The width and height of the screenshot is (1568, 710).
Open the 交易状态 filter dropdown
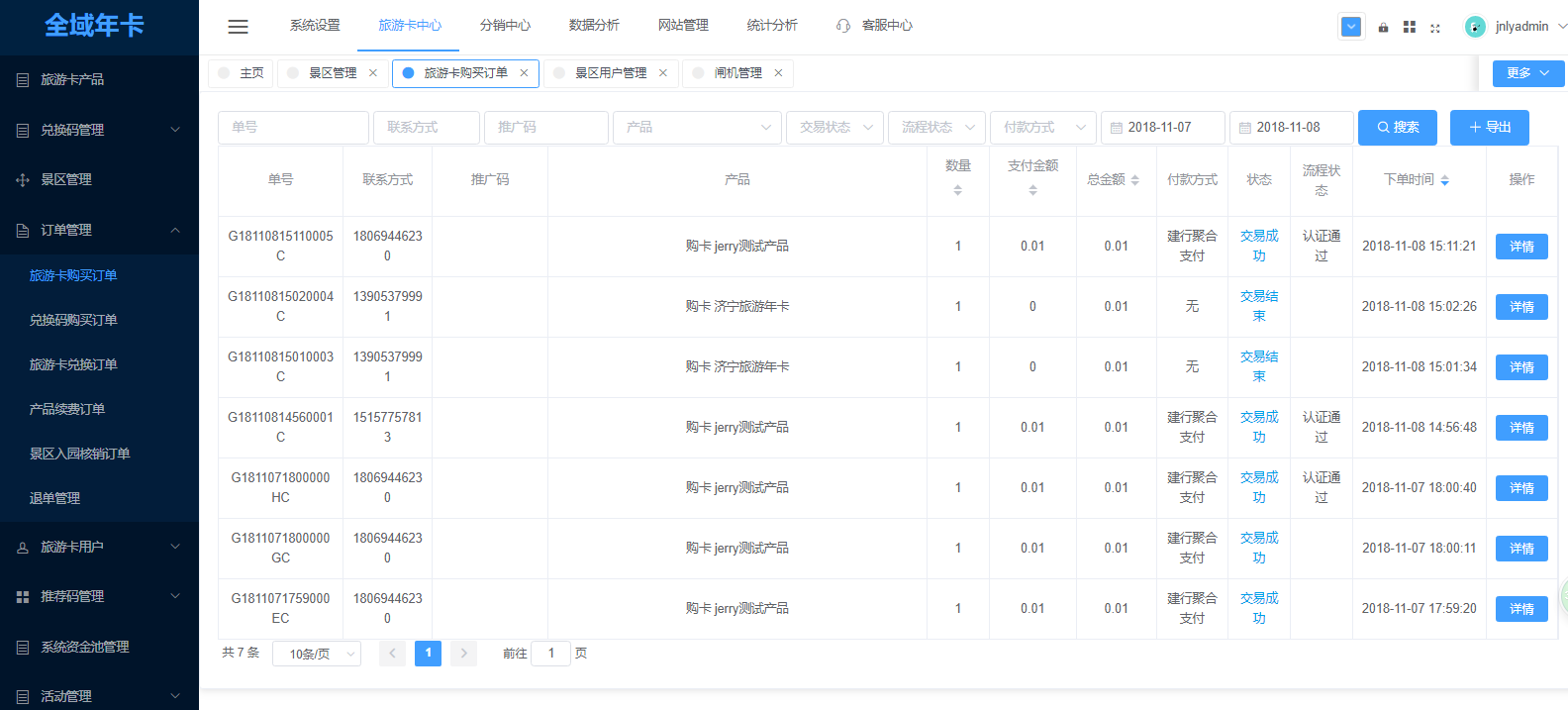click(x=833, y=128)
